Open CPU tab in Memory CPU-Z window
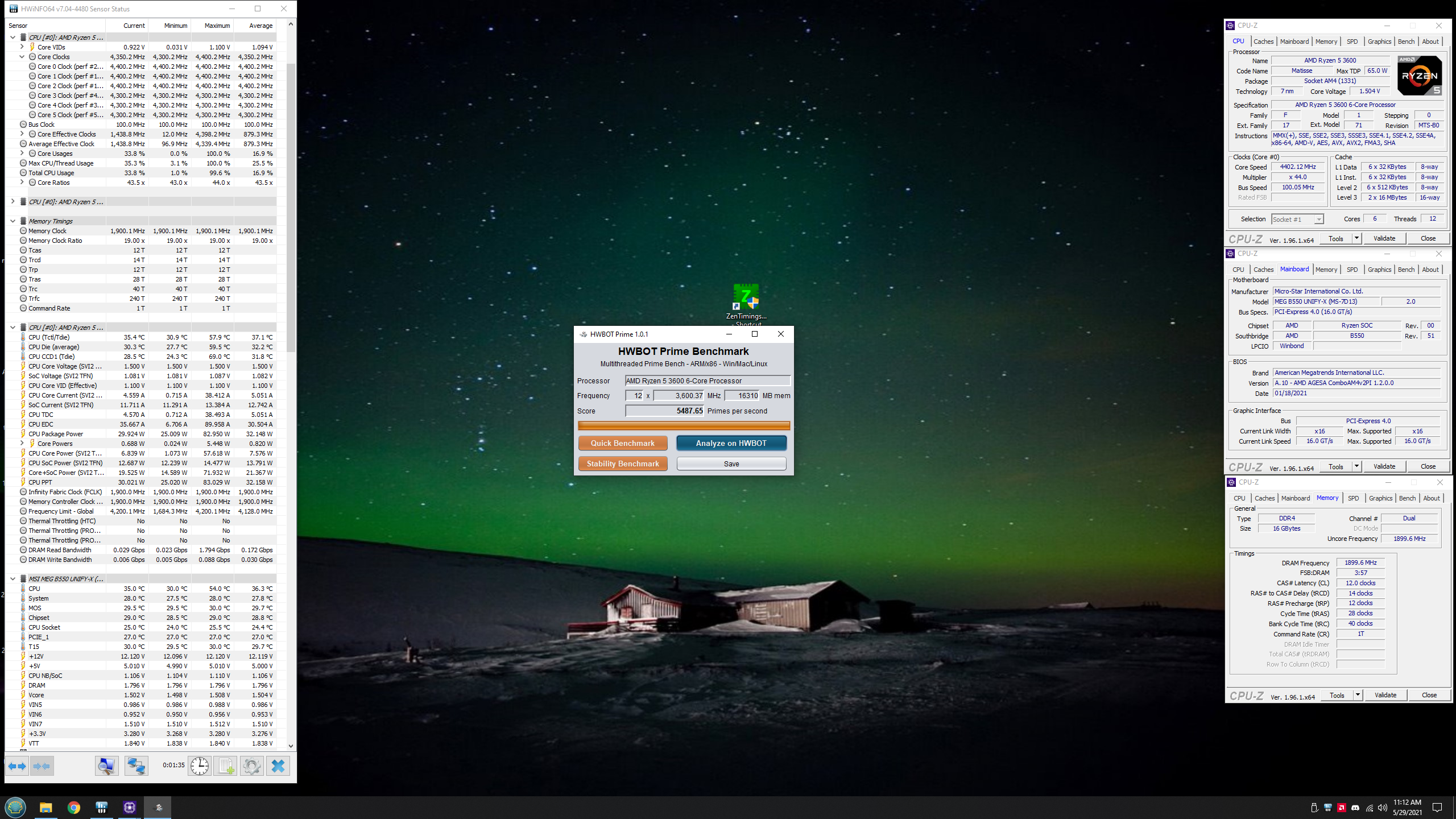This screenshot has height=819, width=1456. tap(1239, 498)
